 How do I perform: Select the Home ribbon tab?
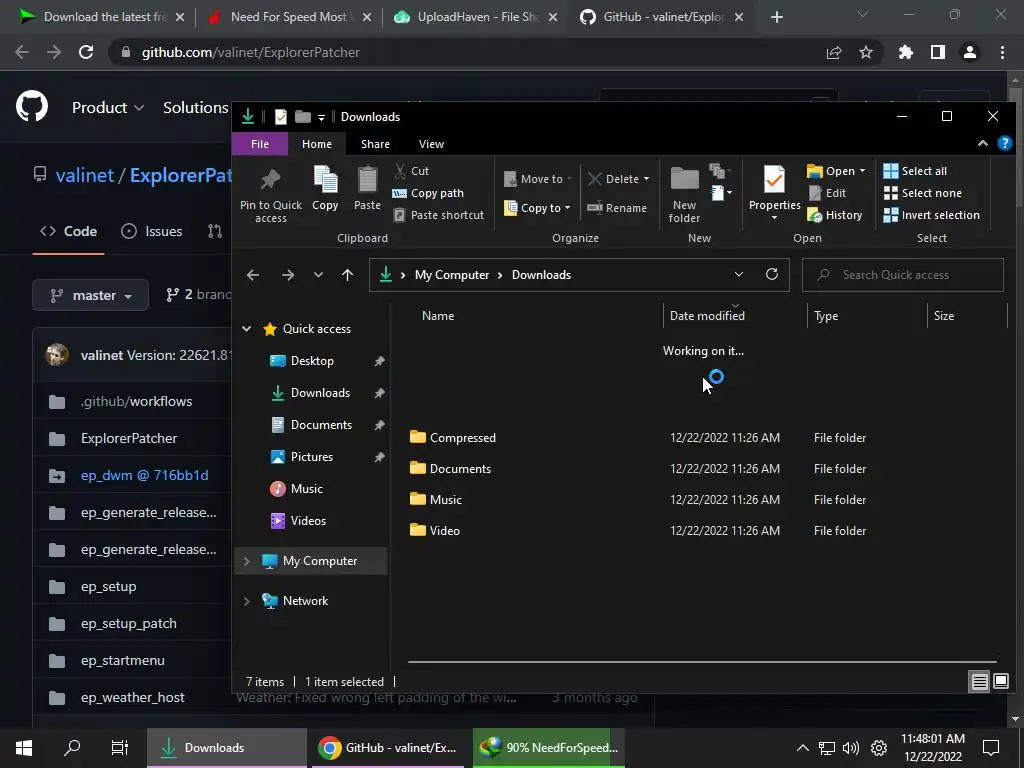point(317,144)
